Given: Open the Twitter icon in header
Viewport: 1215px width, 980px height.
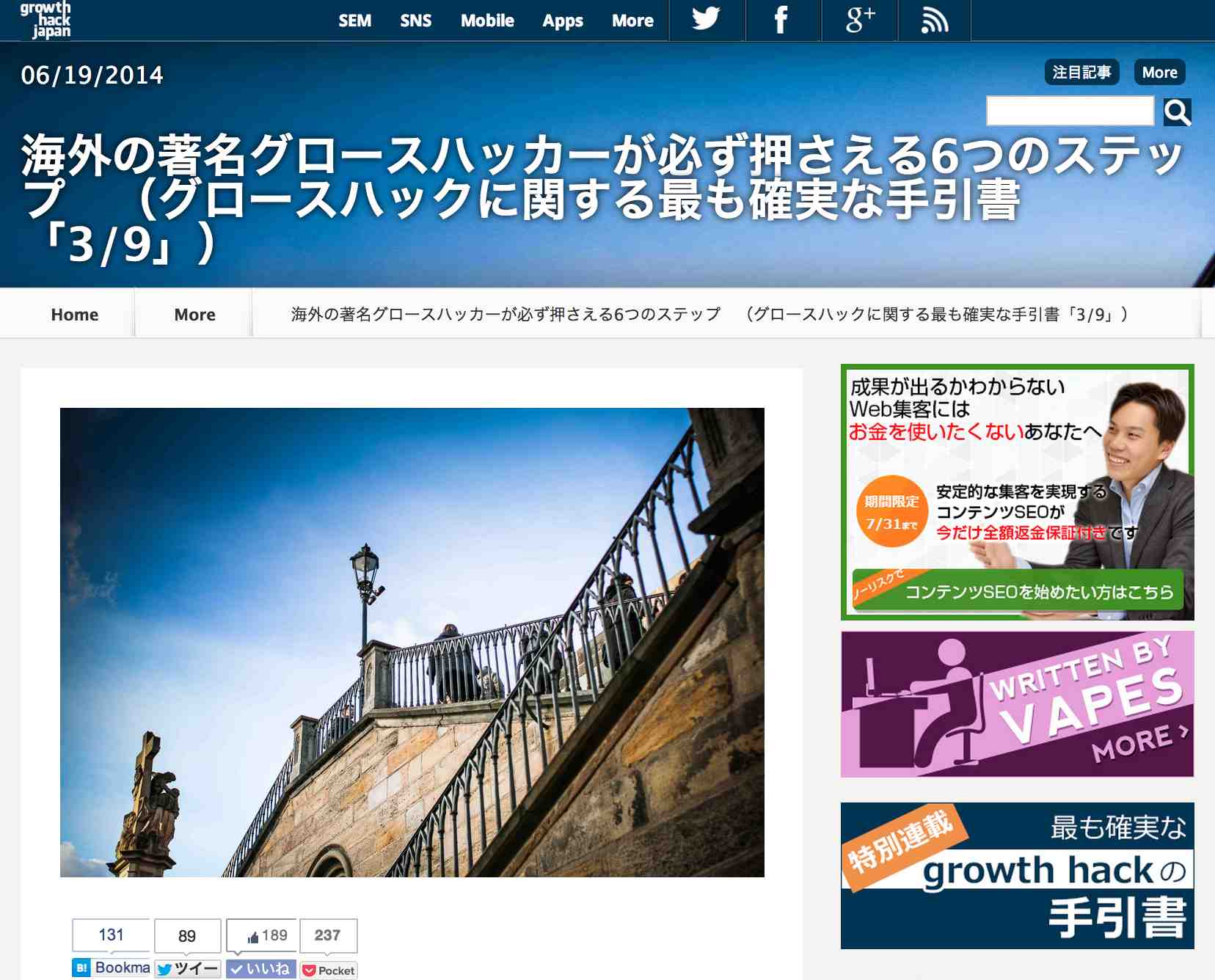Looking at the screenshot, I should pos(706,20).
